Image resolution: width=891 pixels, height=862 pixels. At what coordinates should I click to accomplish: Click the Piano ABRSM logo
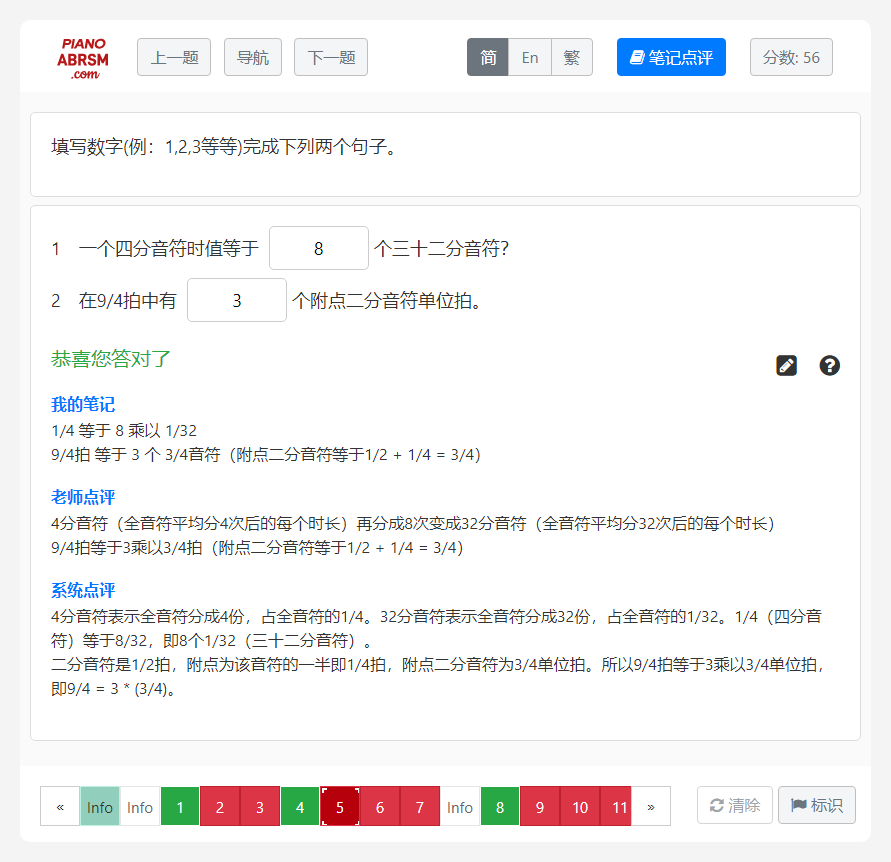click(83, 58)
